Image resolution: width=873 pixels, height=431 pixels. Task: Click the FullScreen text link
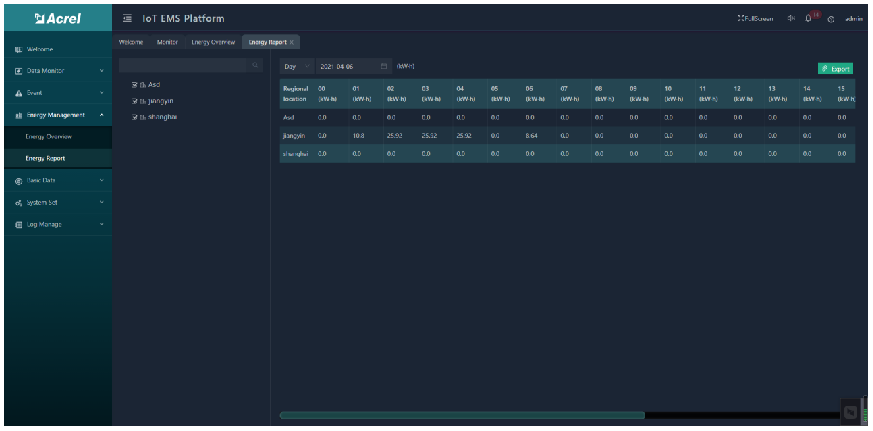(x=759, y=19)
